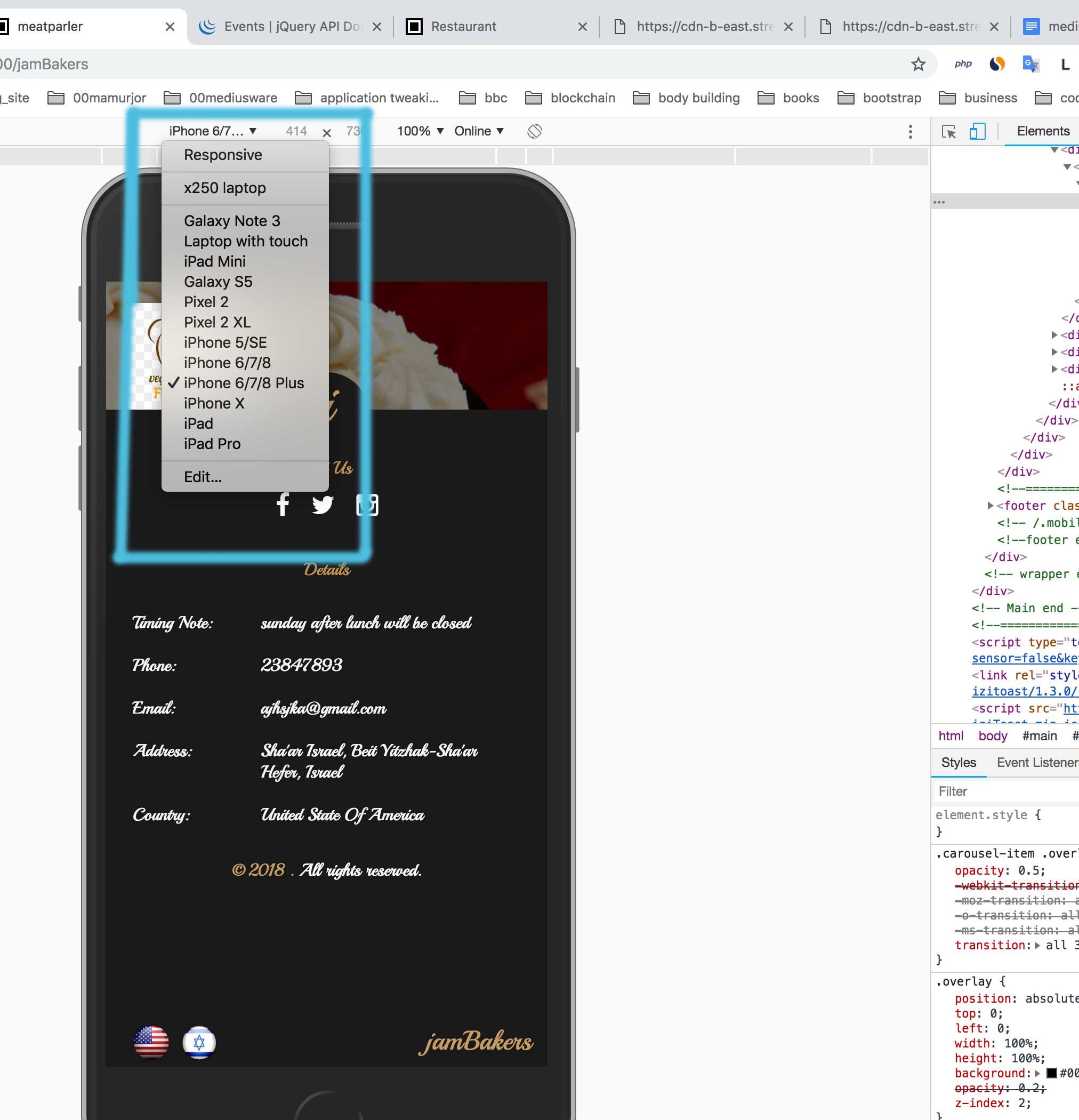Open the Instagram social icon
Image resolution: width=1079 pixels, height=1120 pixels.
click(x=367, y=505)
